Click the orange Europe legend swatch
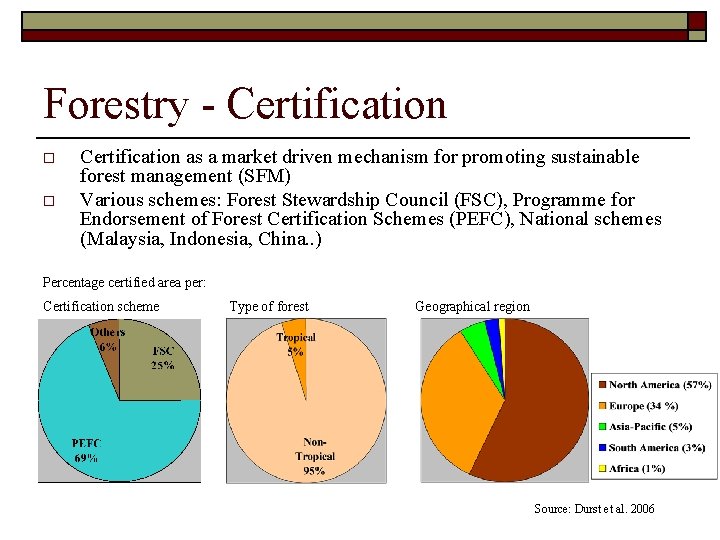Viewport: 720px width, 540px height. [x=602, y=405]
